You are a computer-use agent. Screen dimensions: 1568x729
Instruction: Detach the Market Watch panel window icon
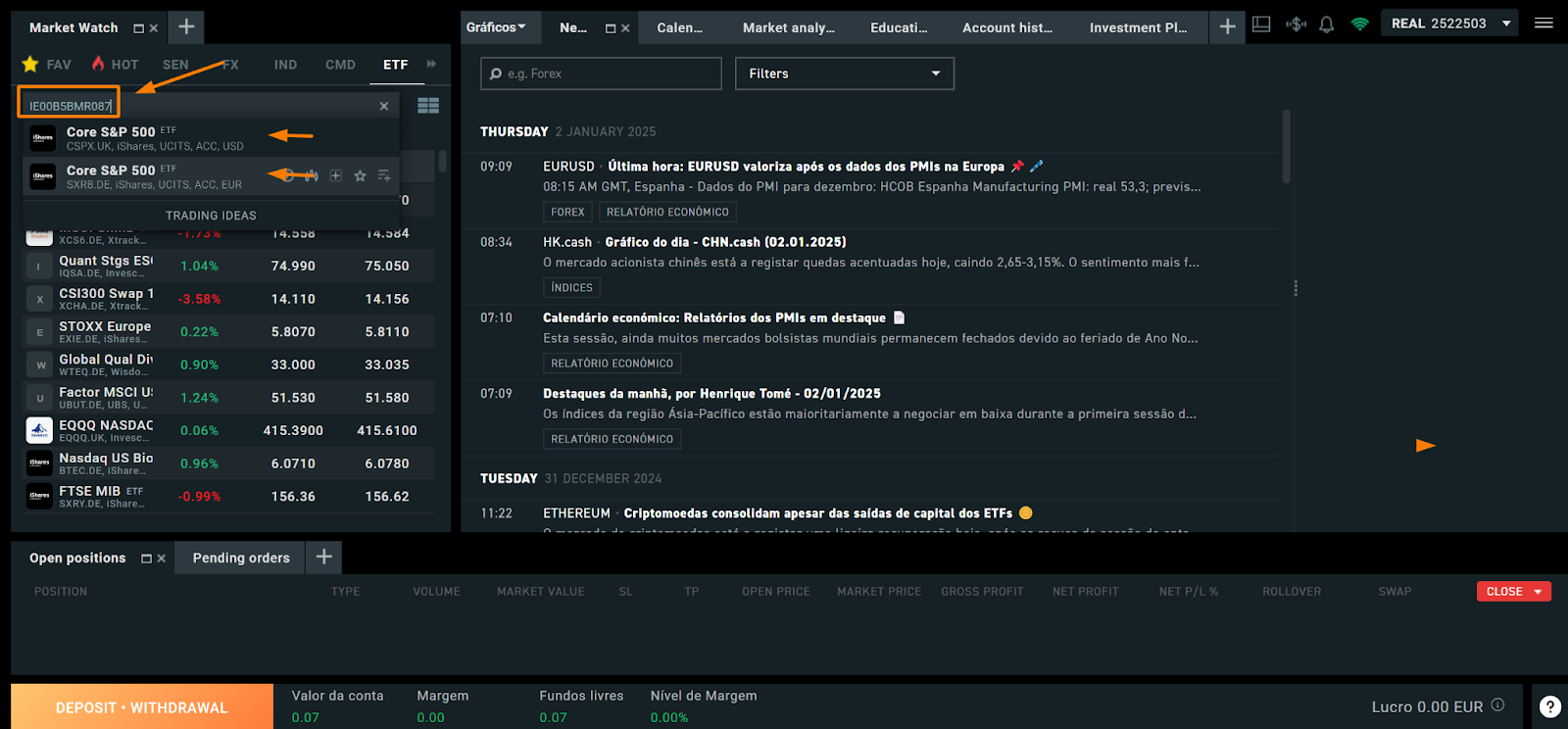point(138,28)
